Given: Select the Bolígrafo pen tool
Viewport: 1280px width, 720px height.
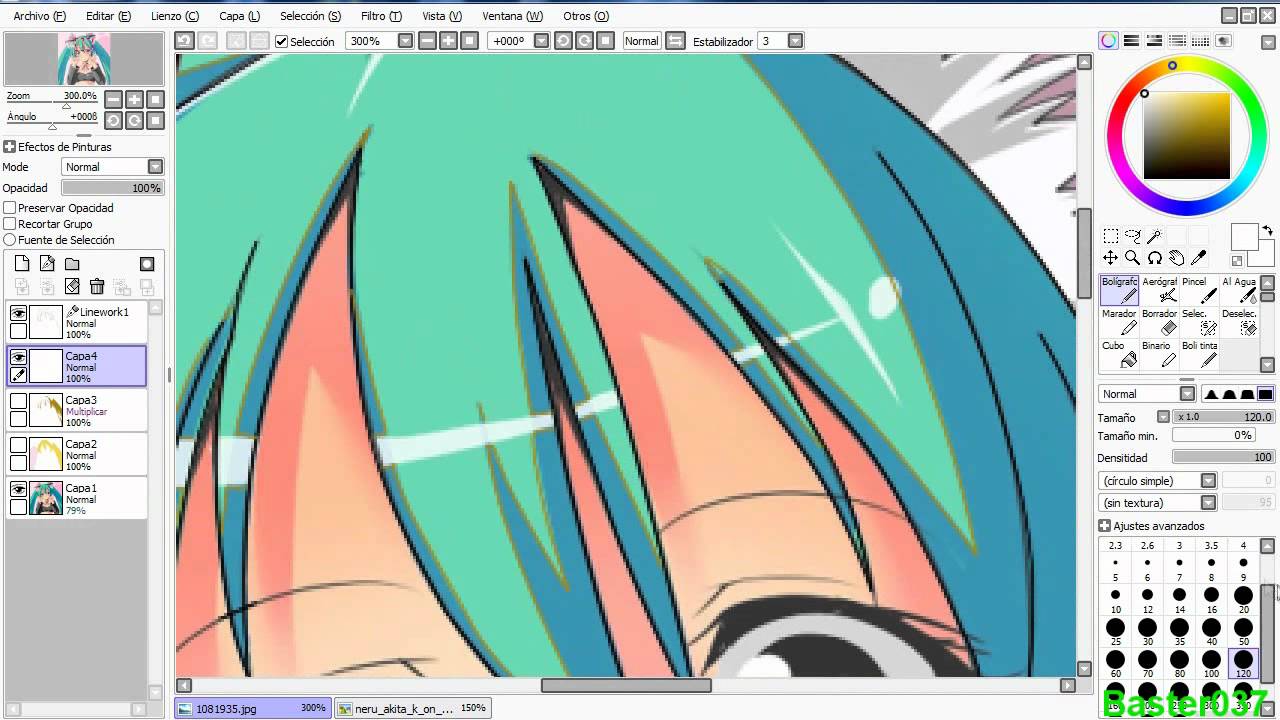Looking at the screenshot, I should [1119, 290].
